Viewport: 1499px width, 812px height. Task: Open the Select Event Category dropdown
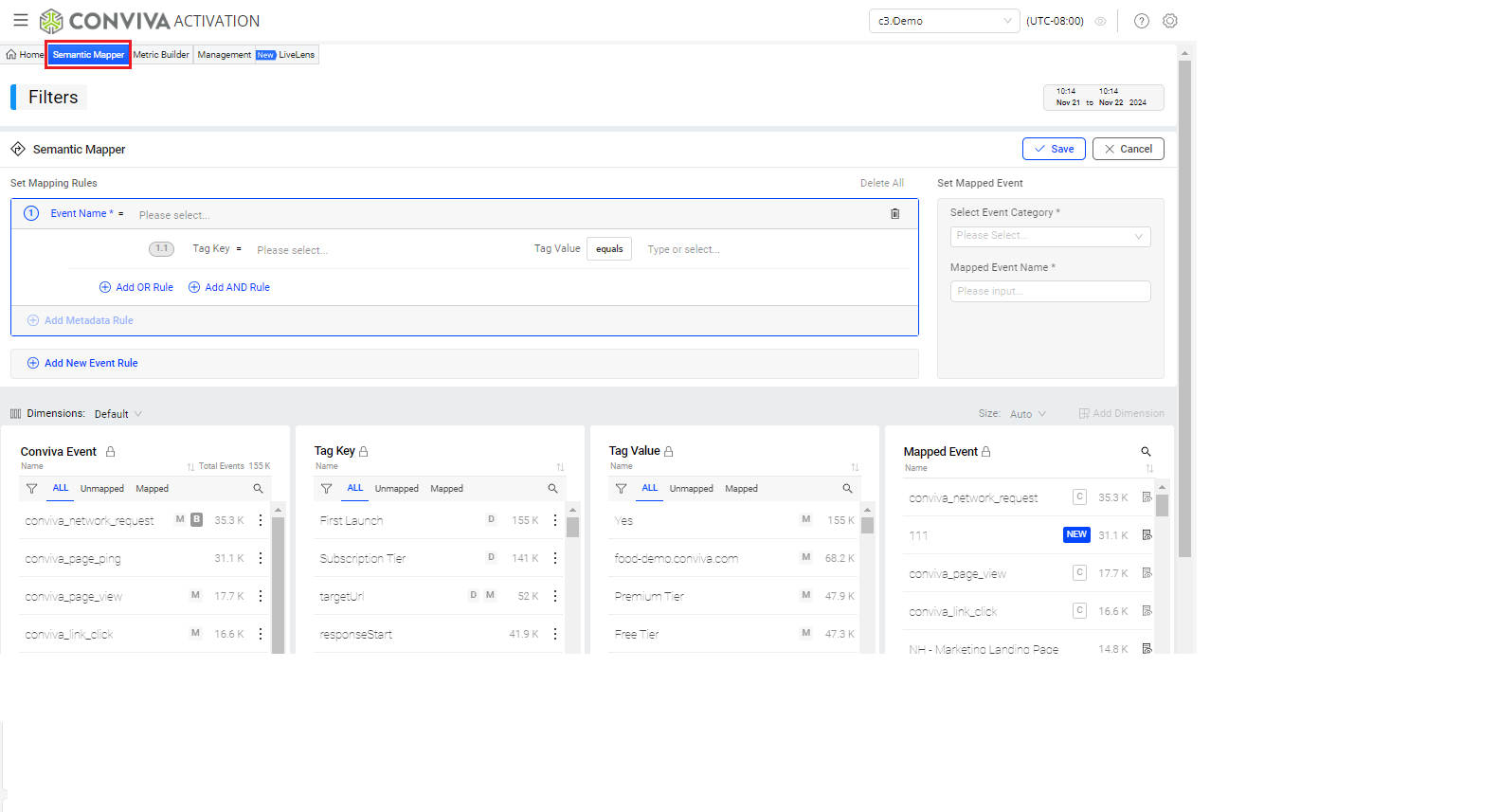coord(1050,236)
